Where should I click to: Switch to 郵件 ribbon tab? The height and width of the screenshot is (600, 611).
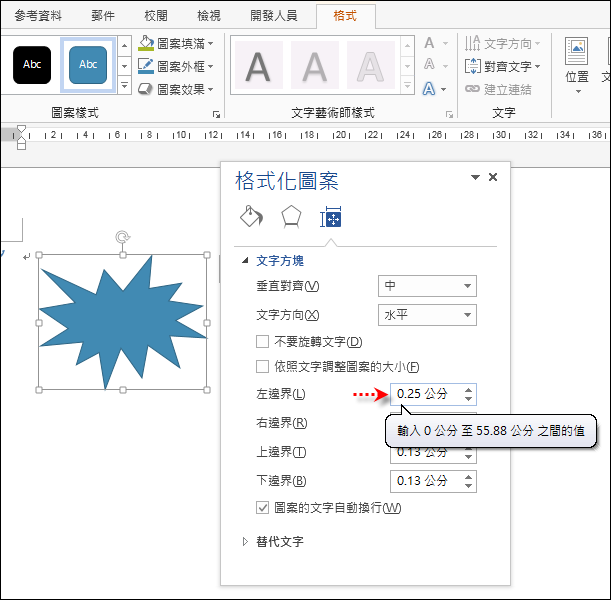click(x=103, y=16)
